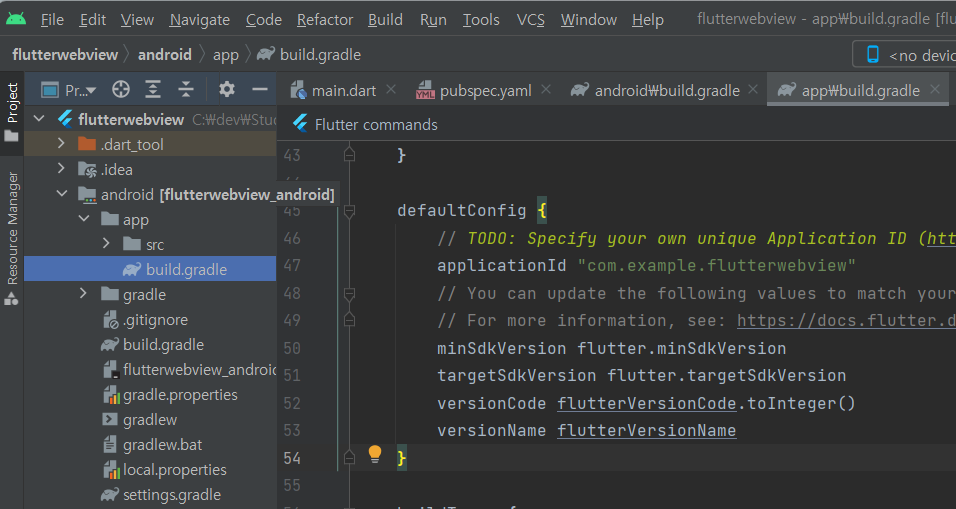This screenshot has width=956, height=509.
Task: Open the Window menu
Action: click(x=588, y=20)
